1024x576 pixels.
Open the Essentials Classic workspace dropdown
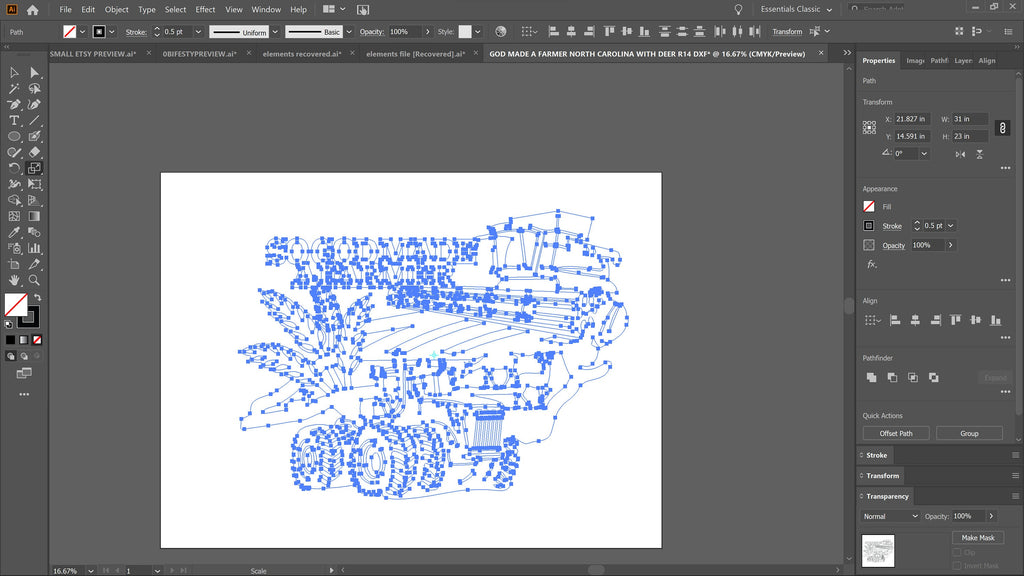[796, 9]
